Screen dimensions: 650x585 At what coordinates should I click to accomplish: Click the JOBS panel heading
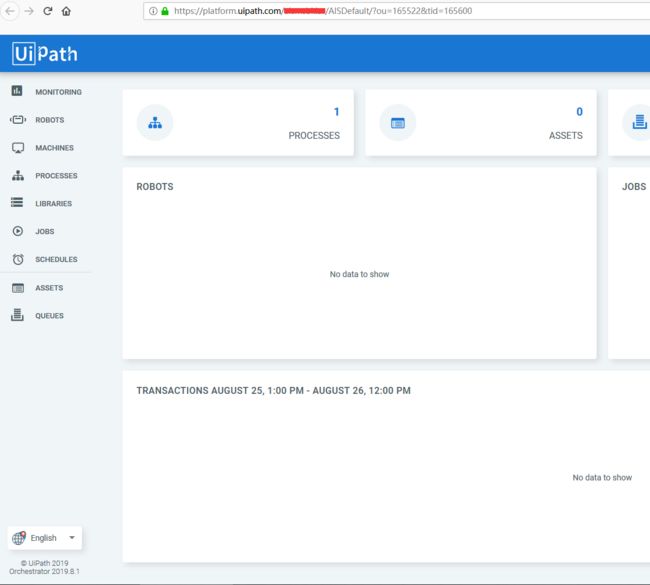coord(634,187)
